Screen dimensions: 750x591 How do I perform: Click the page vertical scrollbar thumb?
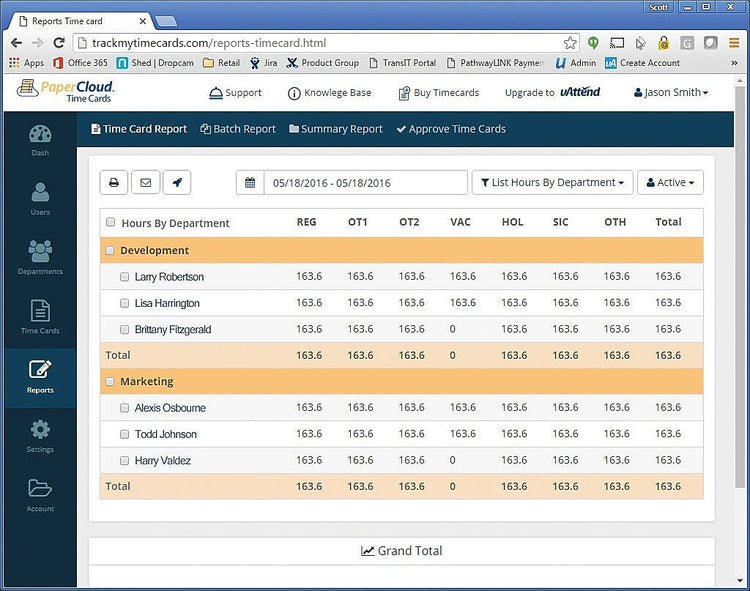pos(740,287)
